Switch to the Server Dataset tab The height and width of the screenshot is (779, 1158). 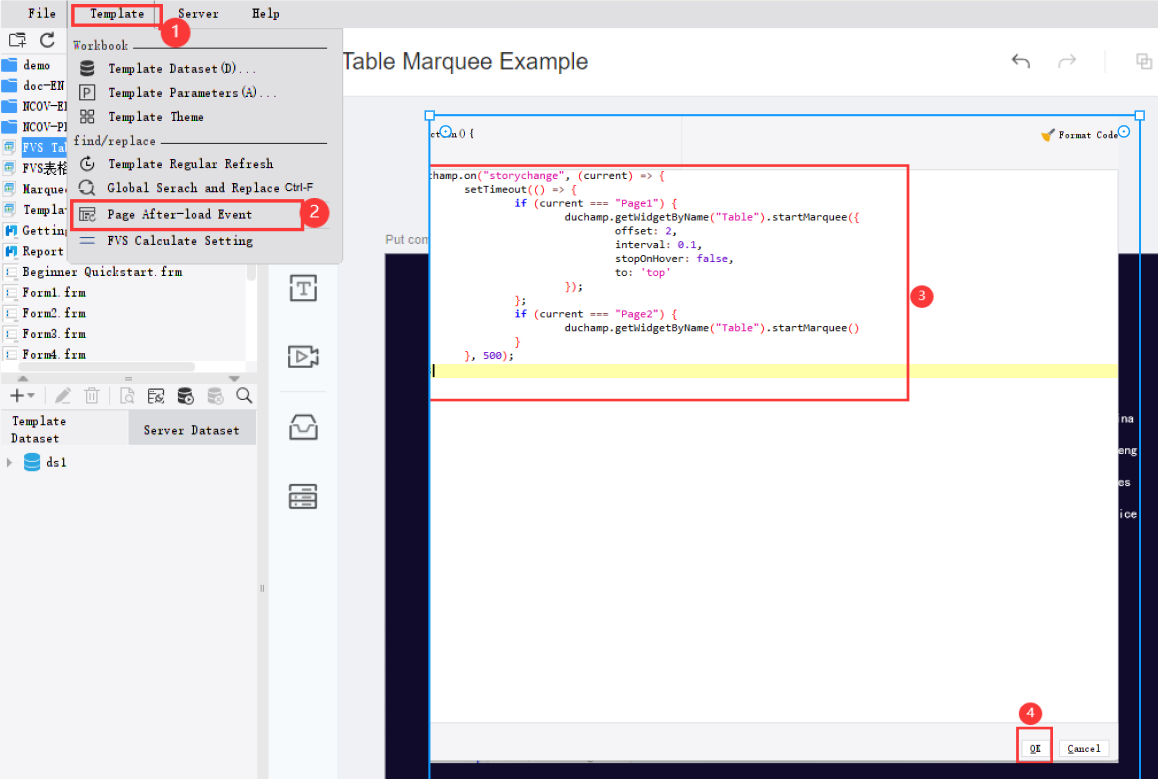point(193,429)
